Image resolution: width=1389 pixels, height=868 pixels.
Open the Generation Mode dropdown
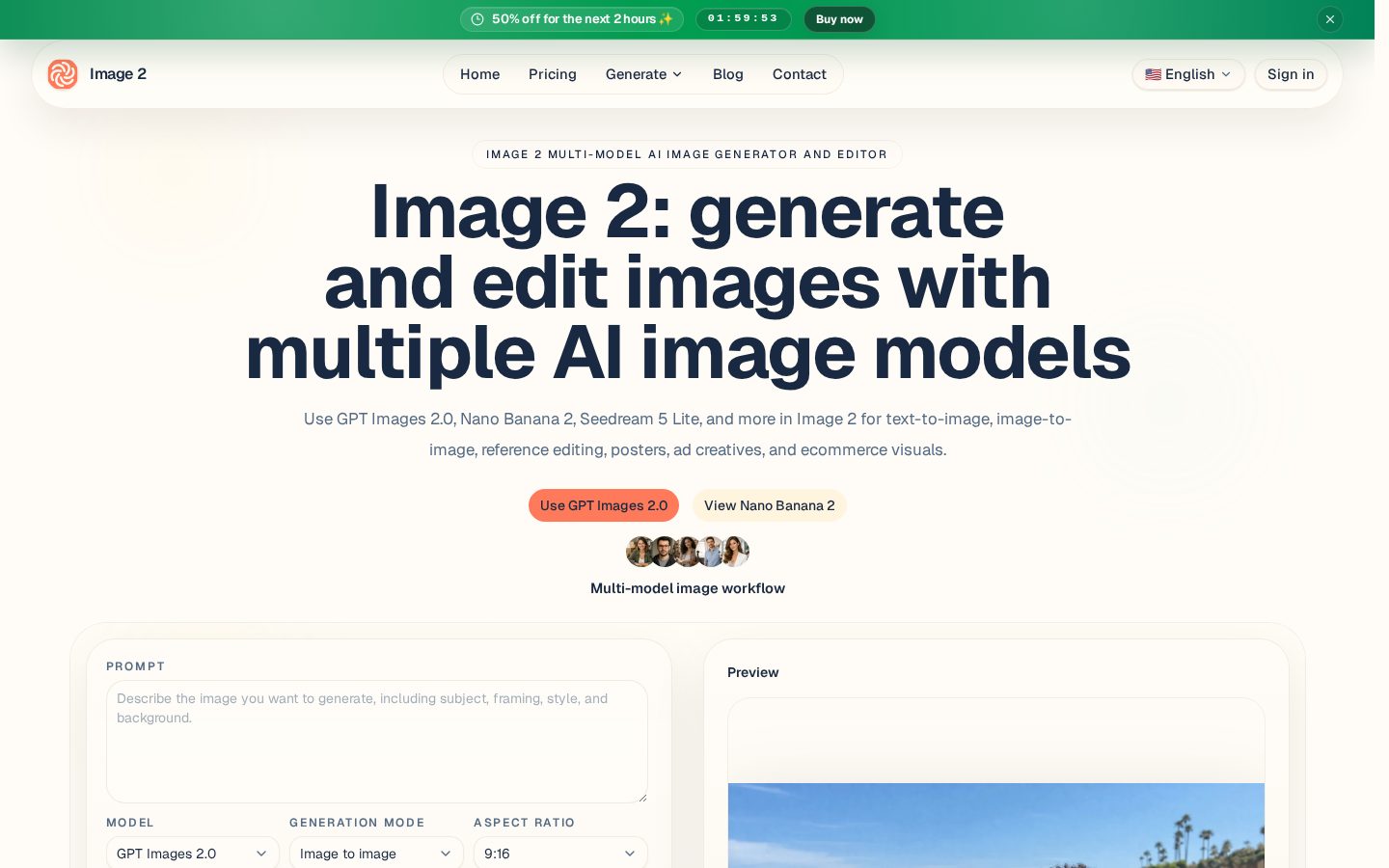pyautogui.click(x=376, y=854)
